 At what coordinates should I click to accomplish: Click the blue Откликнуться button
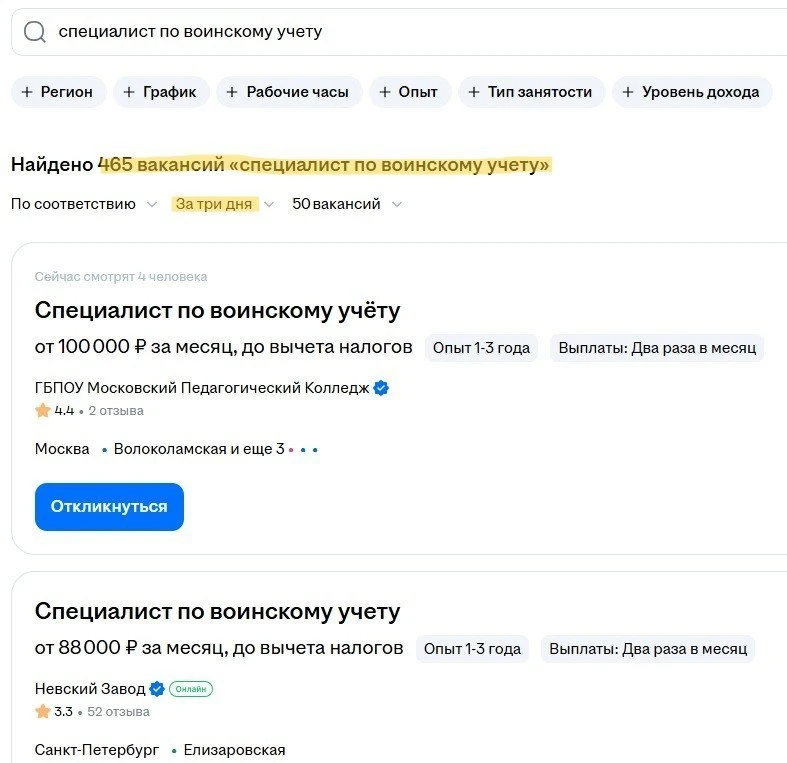(x=109, y=507)
